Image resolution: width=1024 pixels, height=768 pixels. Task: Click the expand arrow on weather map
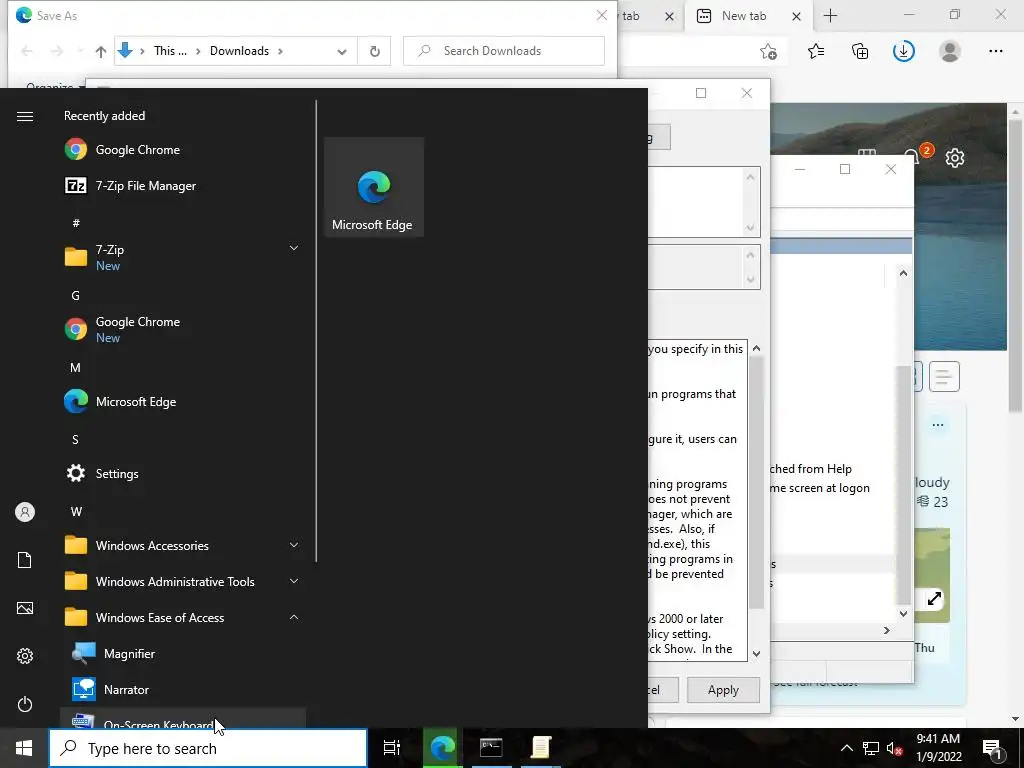pyautogui.click(x=935, y=598)
